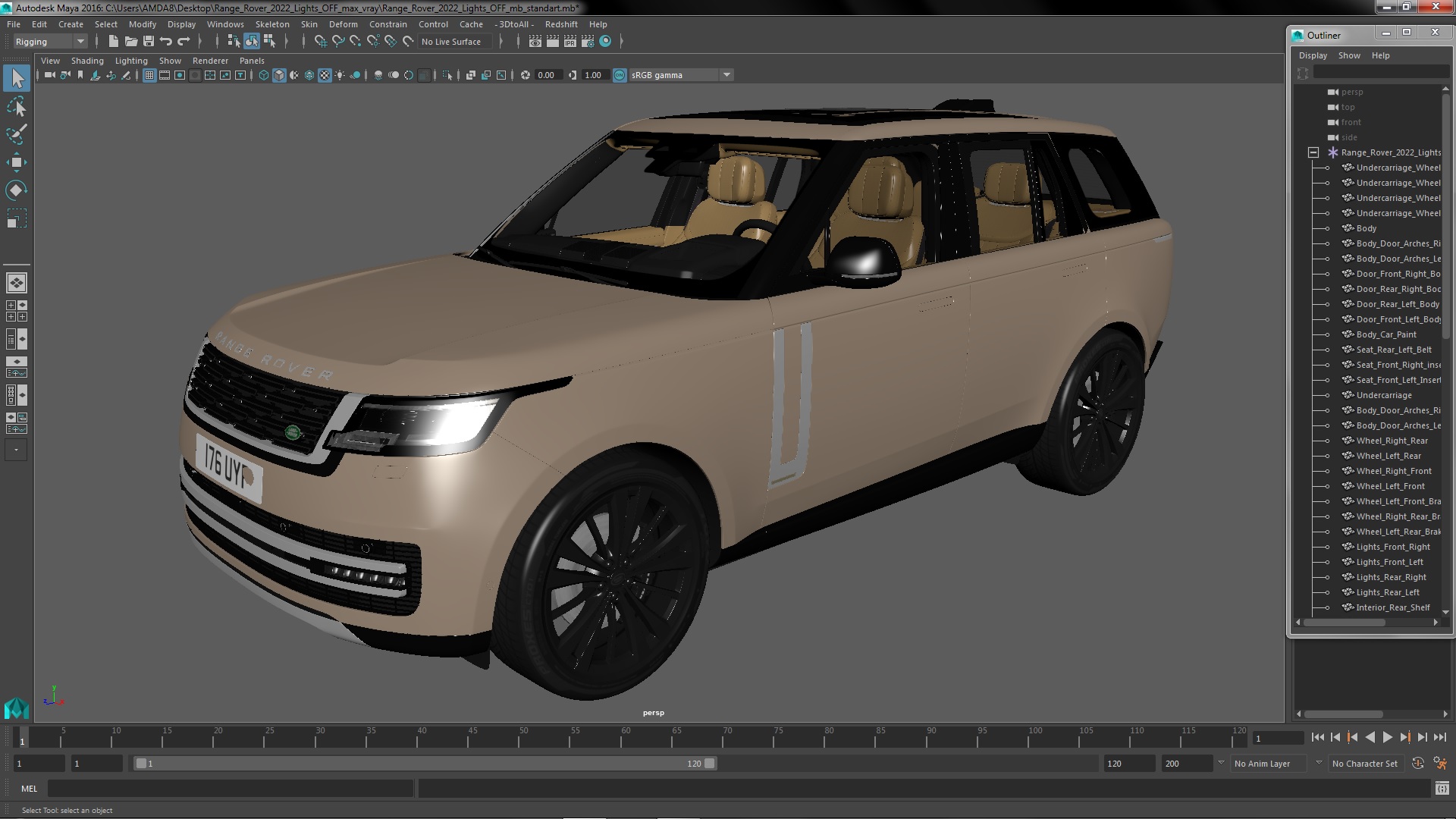Click the gamma value field 1.00

click(x=594, y=75)
